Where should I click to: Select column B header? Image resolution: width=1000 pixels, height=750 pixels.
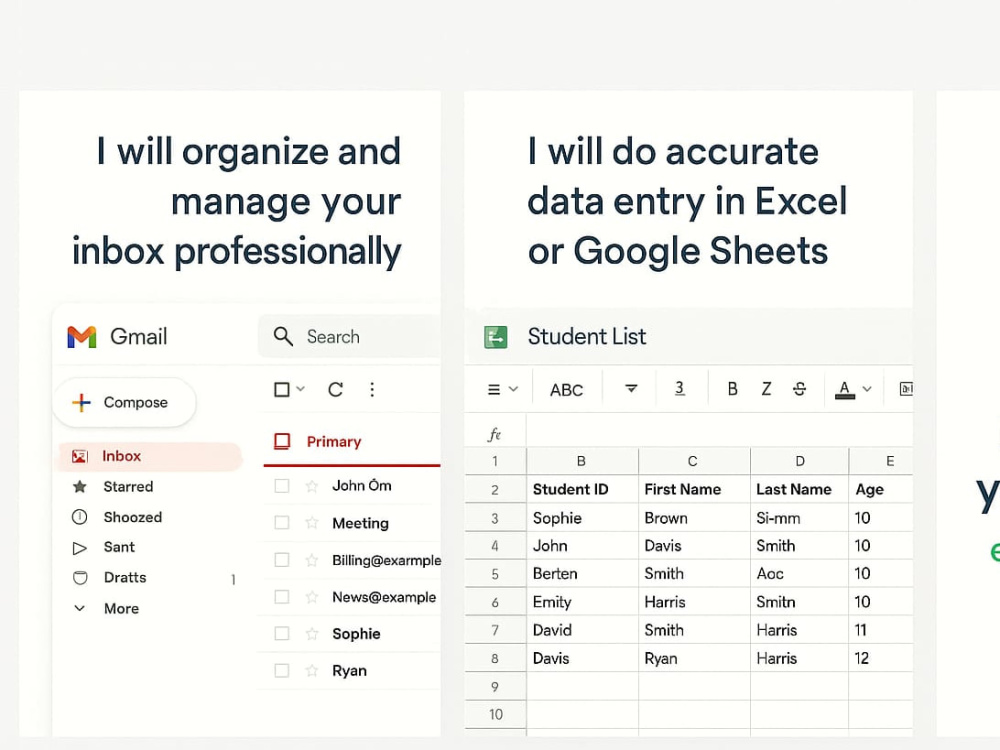point(582,461)
